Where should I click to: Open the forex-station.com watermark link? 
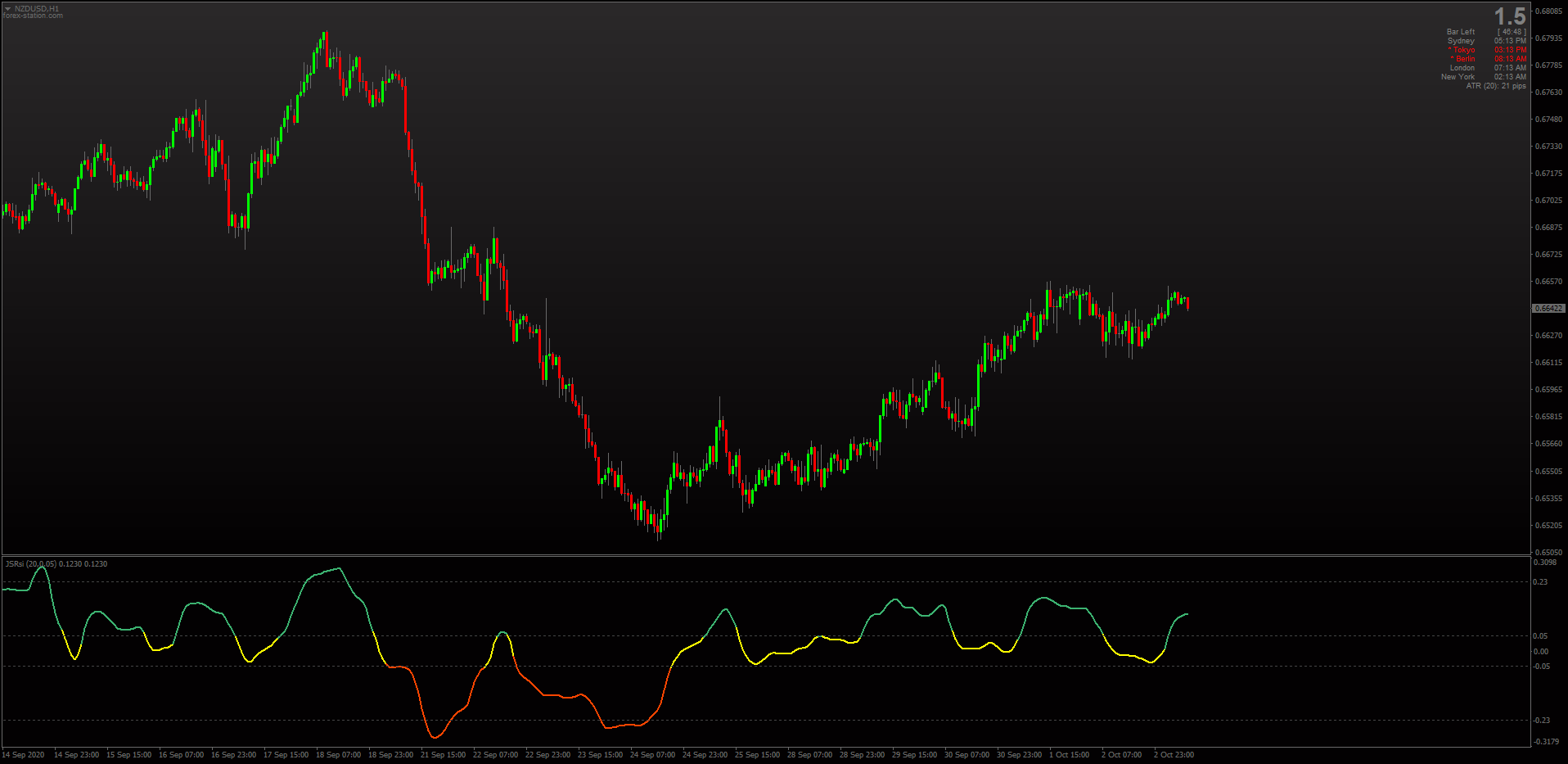[x=33, y=16]
